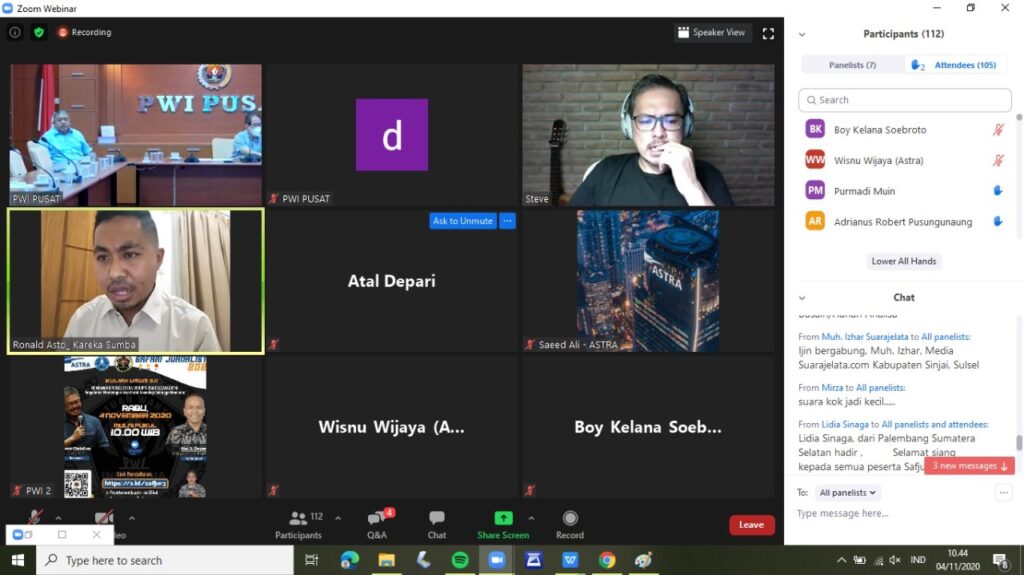
Task: Expand participants options arrow in toolbar
Action: point(338,518)
